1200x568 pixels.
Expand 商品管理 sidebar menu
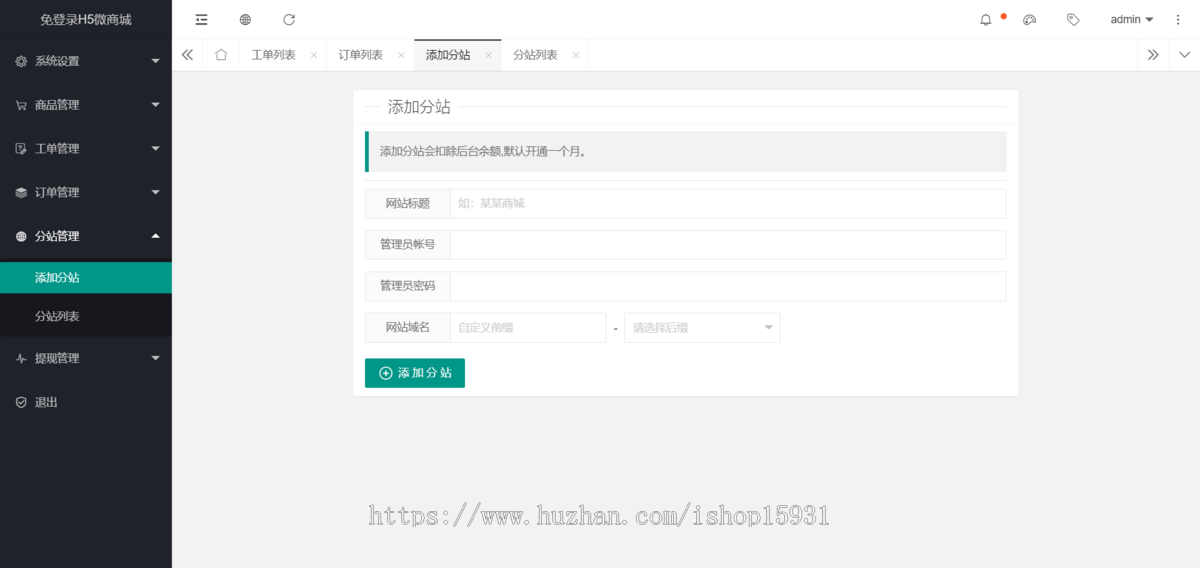pyautogui.click(x=86, y=105)
